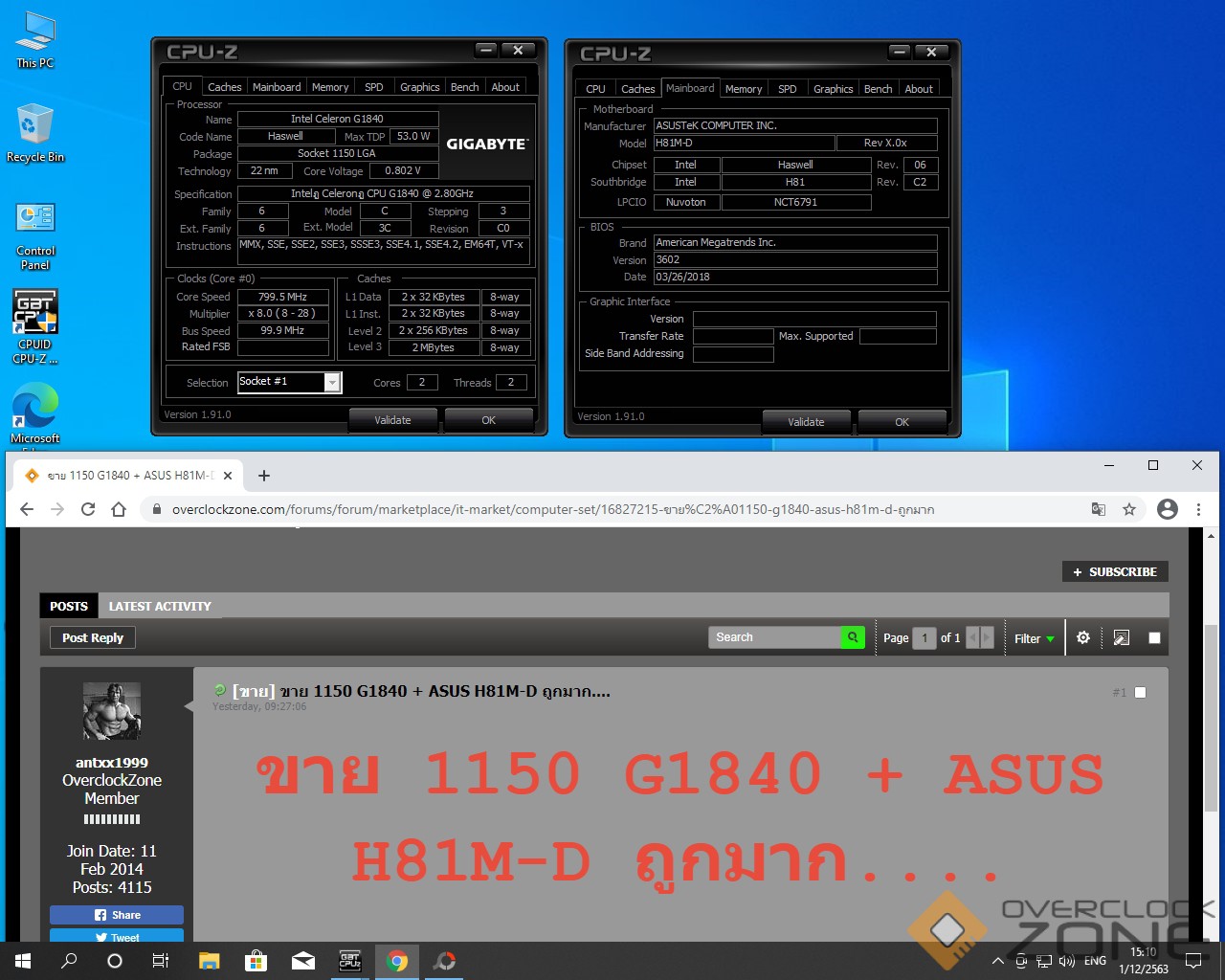Viewport: 1225px width, 980px height.
Task: Reload the page in Chrome
Action: click(88, 509)
